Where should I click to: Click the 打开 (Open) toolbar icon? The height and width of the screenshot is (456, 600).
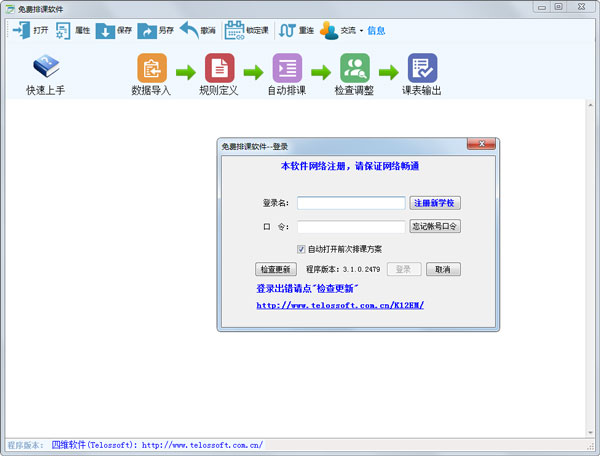pyautogui.click(x=21, y=30)
